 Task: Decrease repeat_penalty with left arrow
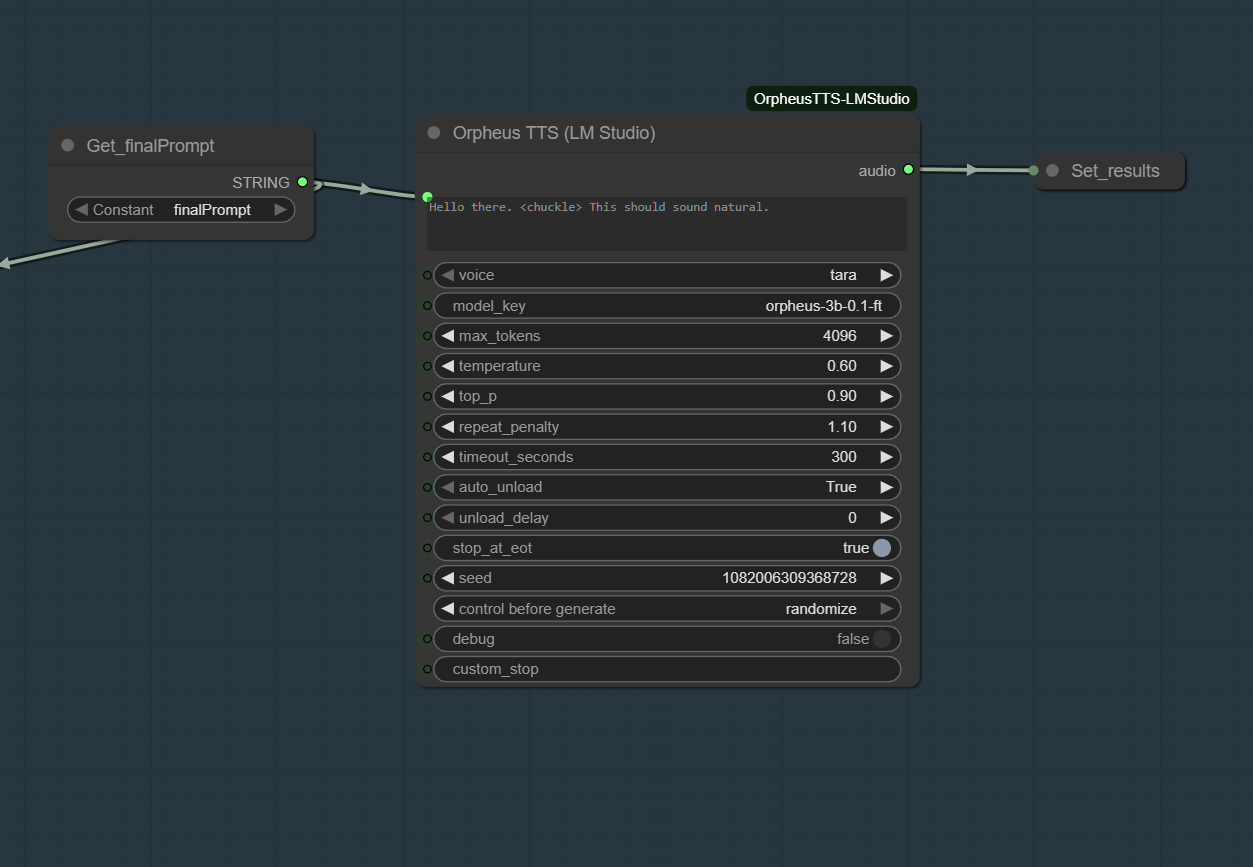(x=447, y=427)
